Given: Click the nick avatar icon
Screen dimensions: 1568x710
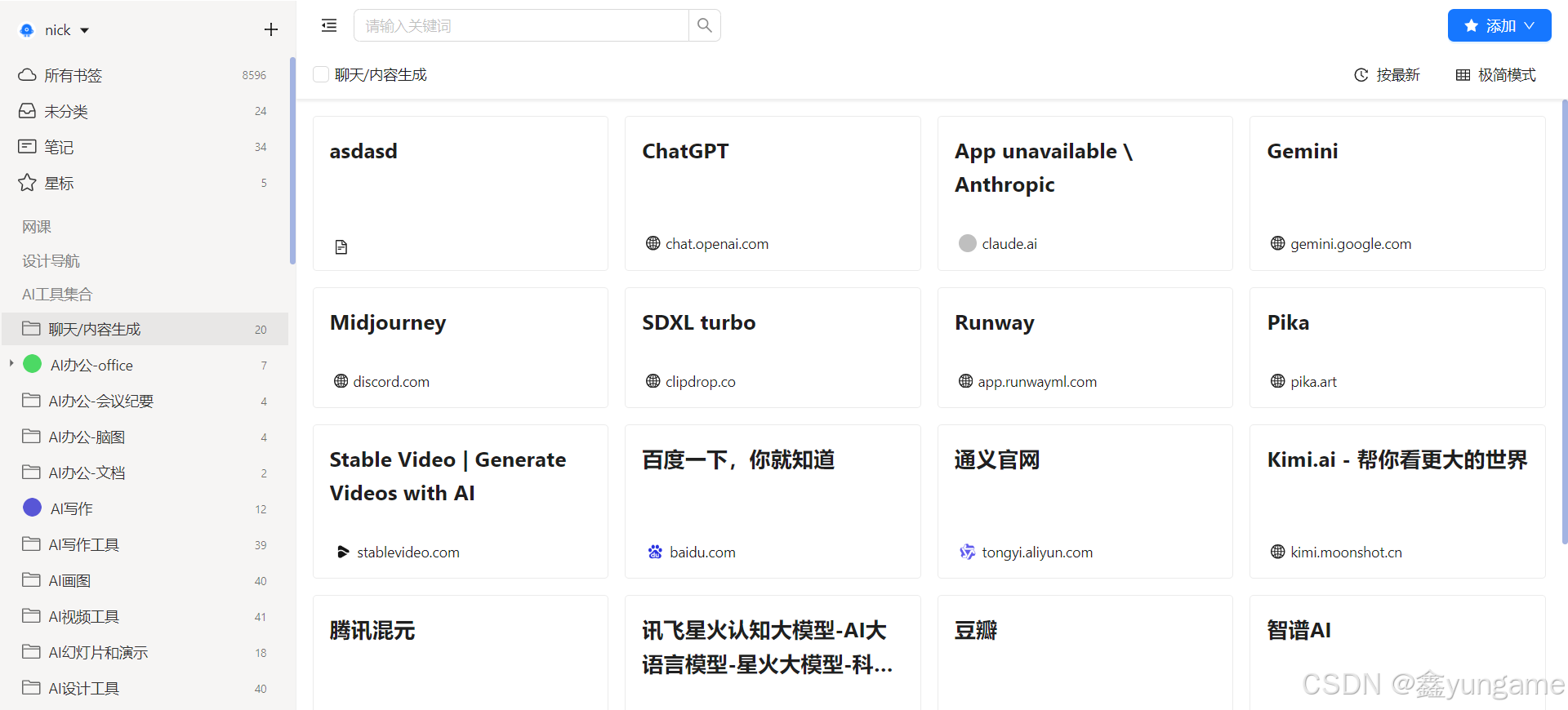Looking at the screenshot, I should pos(27,30).
